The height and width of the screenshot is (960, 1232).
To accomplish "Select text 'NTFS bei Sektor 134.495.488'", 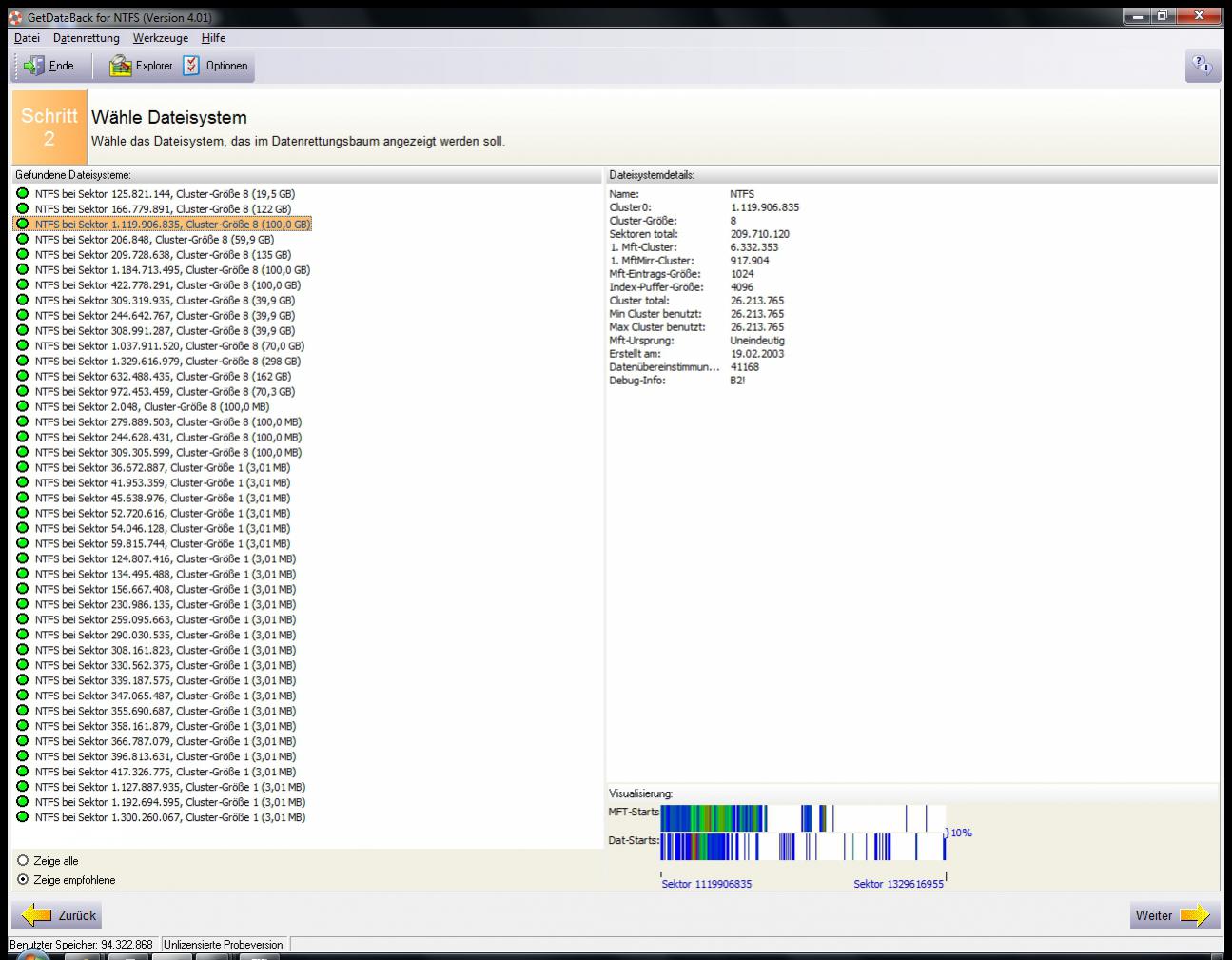I will click(104, 575).
